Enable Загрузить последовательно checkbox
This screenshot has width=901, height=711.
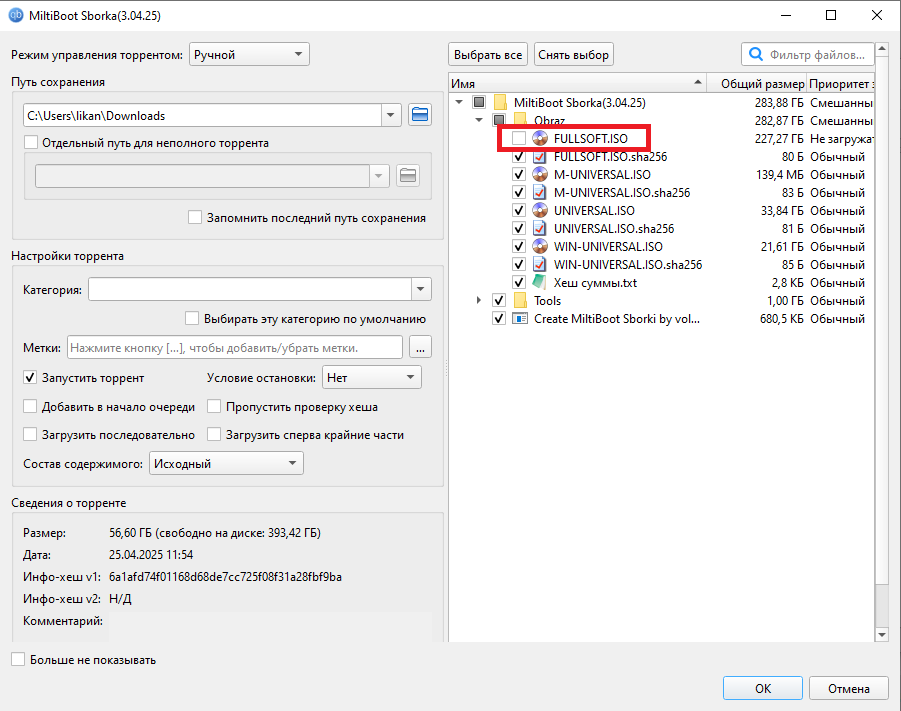pos(30,435)
